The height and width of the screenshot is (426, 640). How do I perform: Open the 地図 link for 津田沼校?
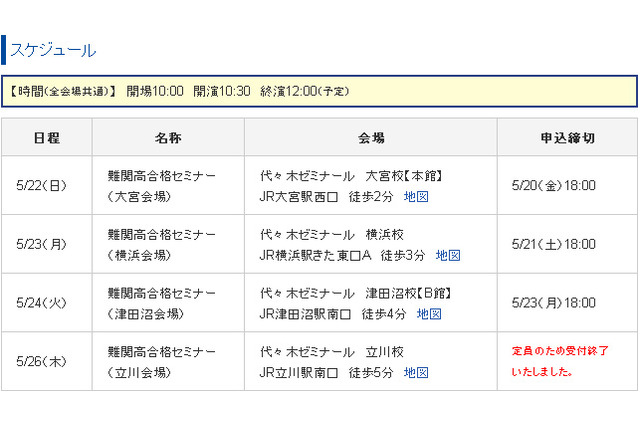click(x=429, y=314)
